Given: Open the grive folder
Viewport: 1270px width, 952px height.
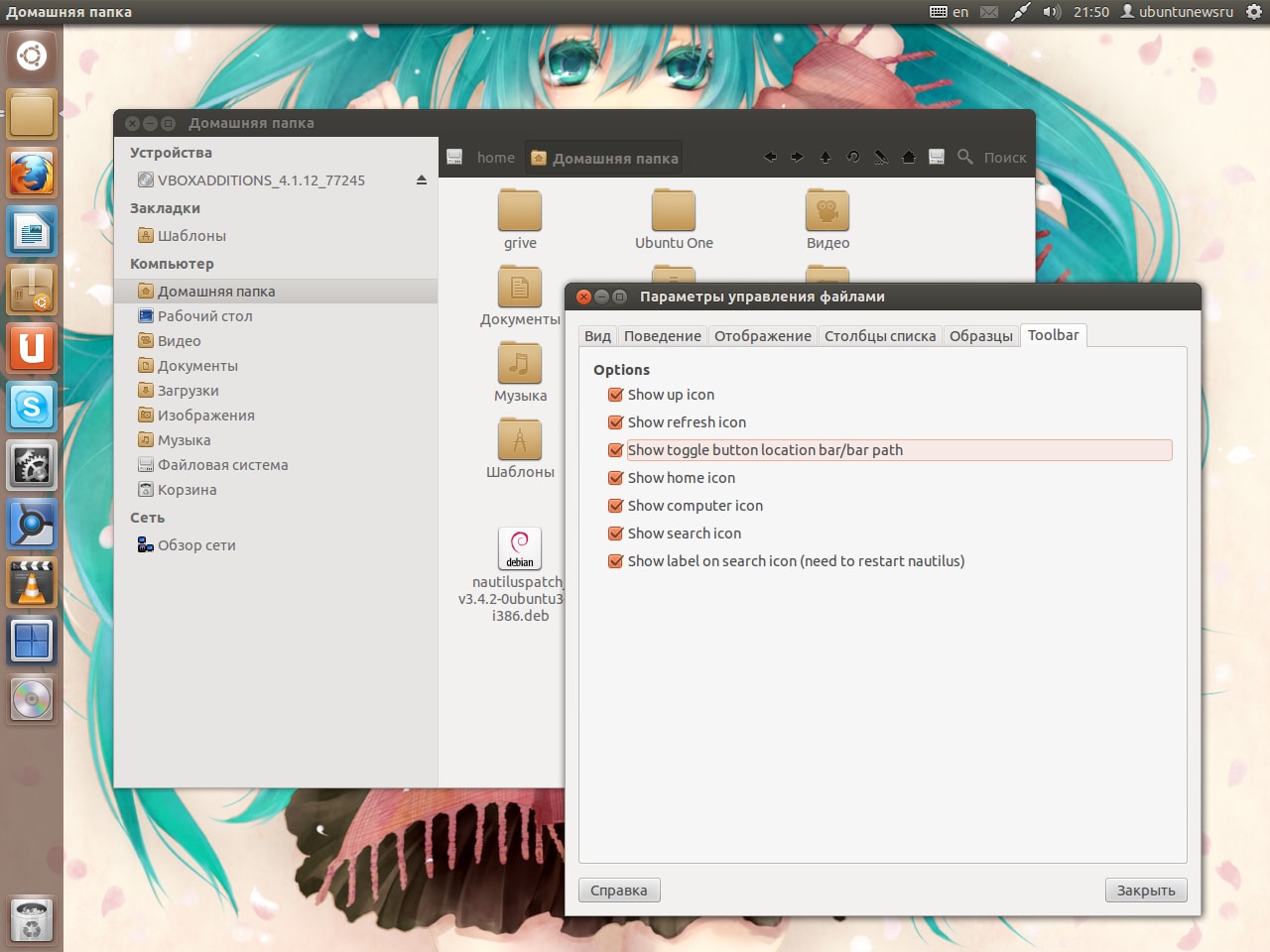Looking at the screenshot, I should [520, 220].
